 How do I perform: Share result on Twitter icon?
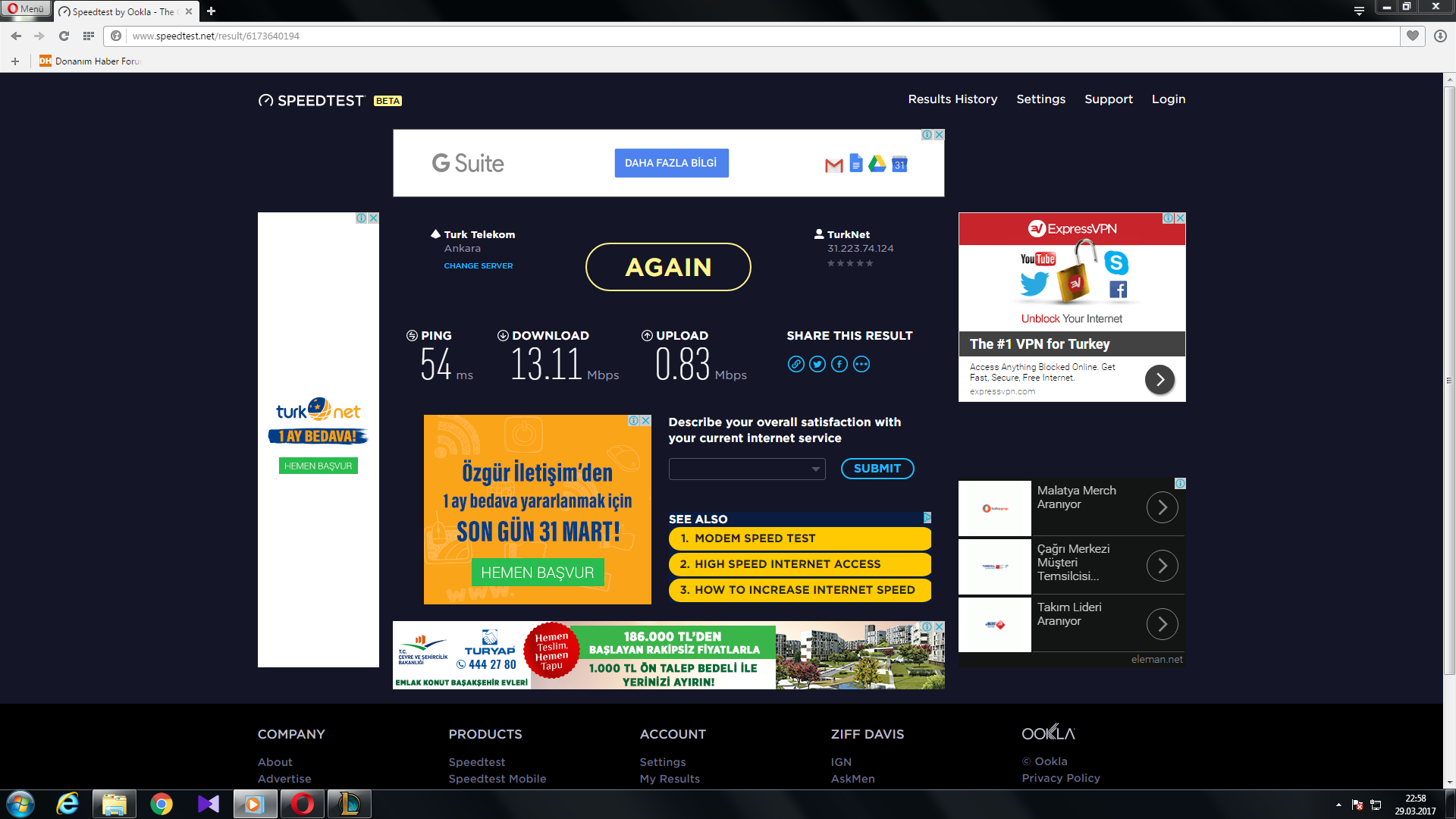[x=817, y=364]
